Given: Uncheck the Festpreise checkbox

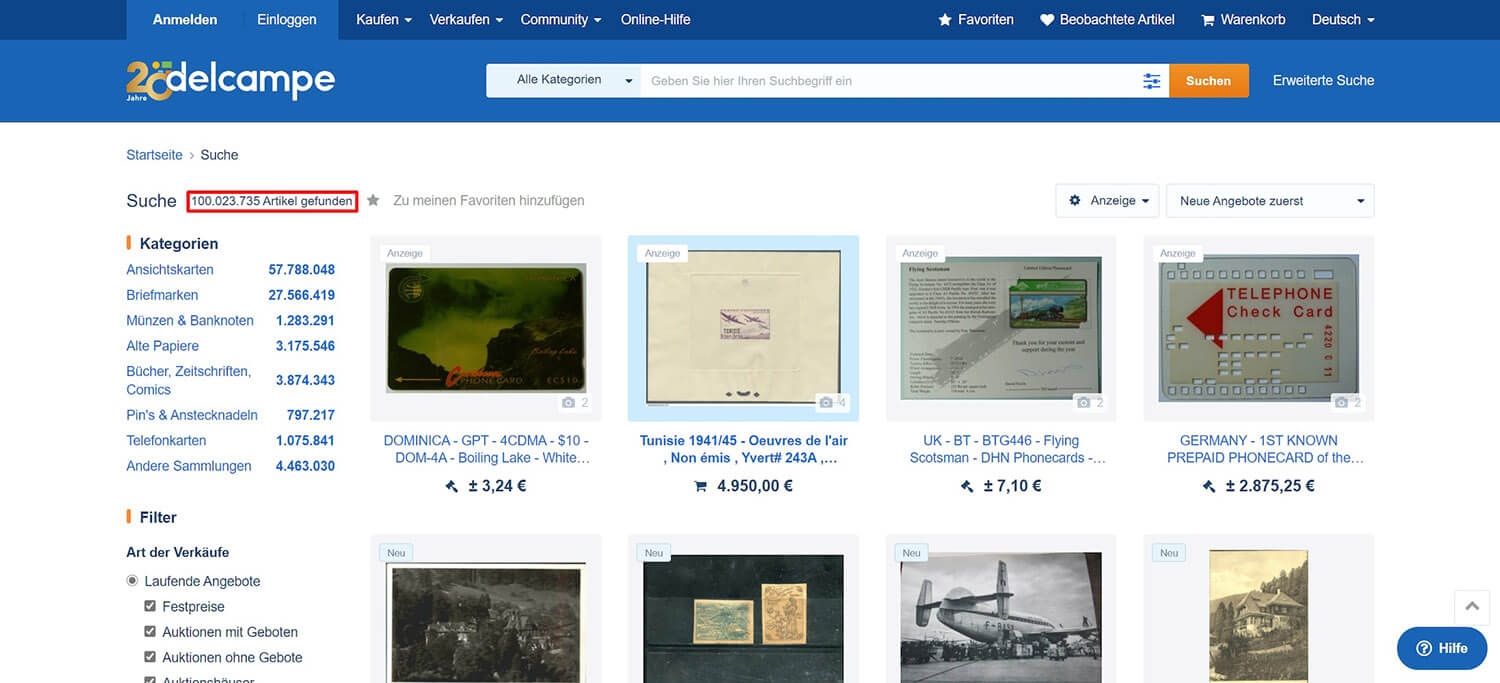Looking at the screenshot, I should point(150,606).
